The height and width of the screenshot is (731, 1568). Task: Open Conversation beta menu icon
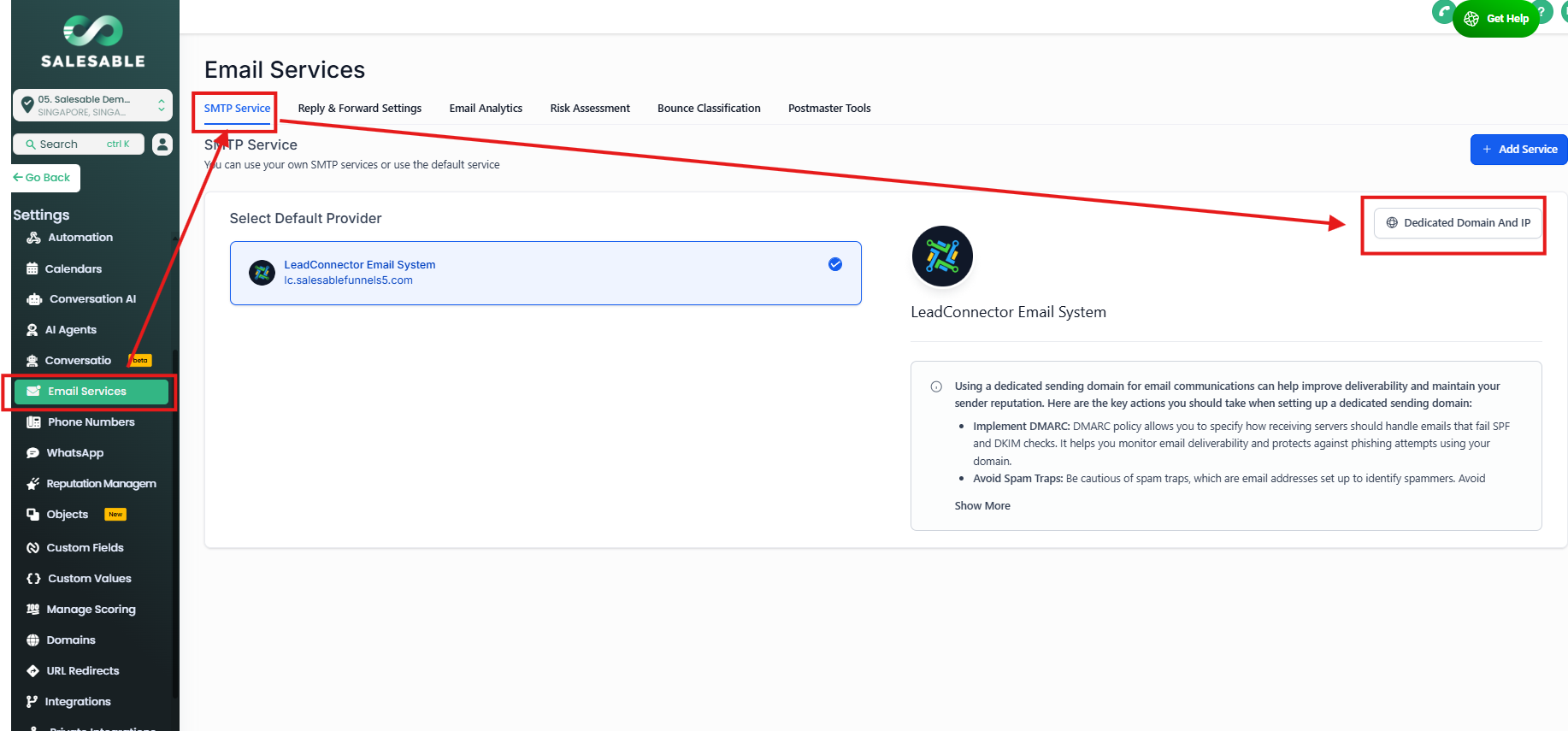coord(32,361)
